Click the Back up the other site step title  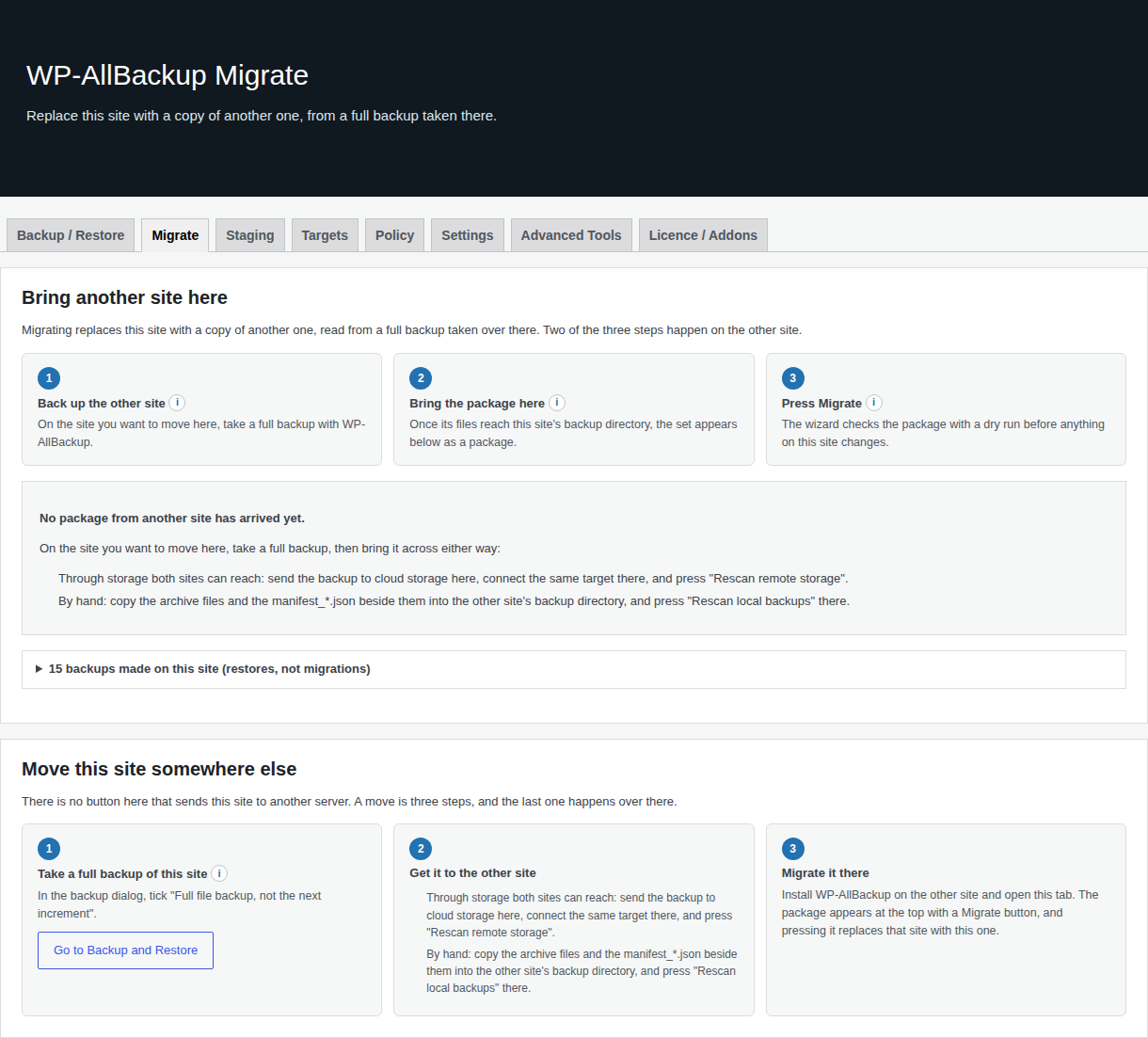click(x=102, y=403)
